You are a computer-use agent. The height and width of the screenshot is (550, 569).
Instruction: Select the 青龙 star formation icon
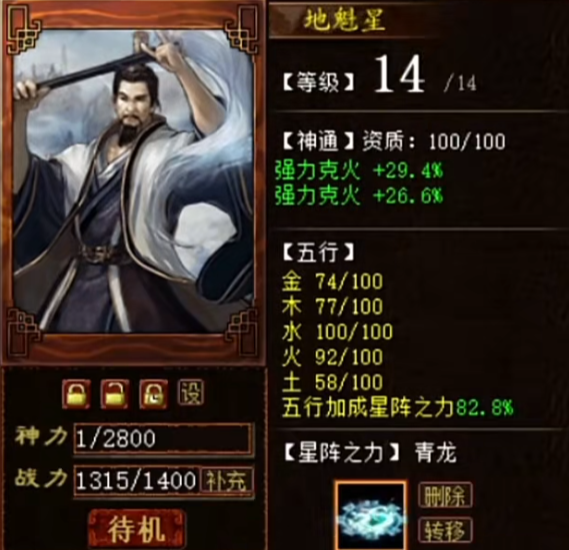click(x=370, y=515)
